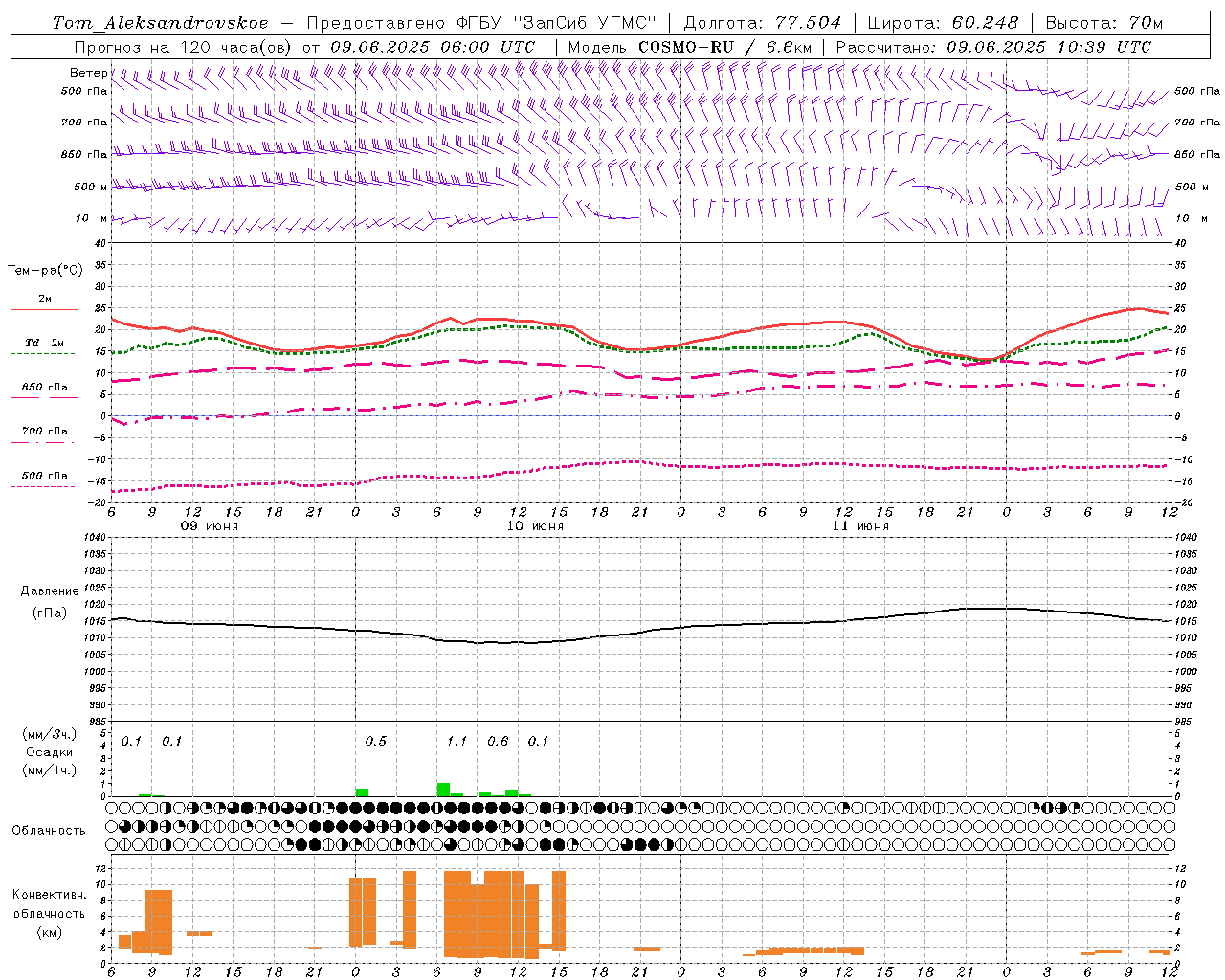Click the '(мм/3ч.)' precipitation unit label
Screen dimensions: 1225x980
[50, 735]
